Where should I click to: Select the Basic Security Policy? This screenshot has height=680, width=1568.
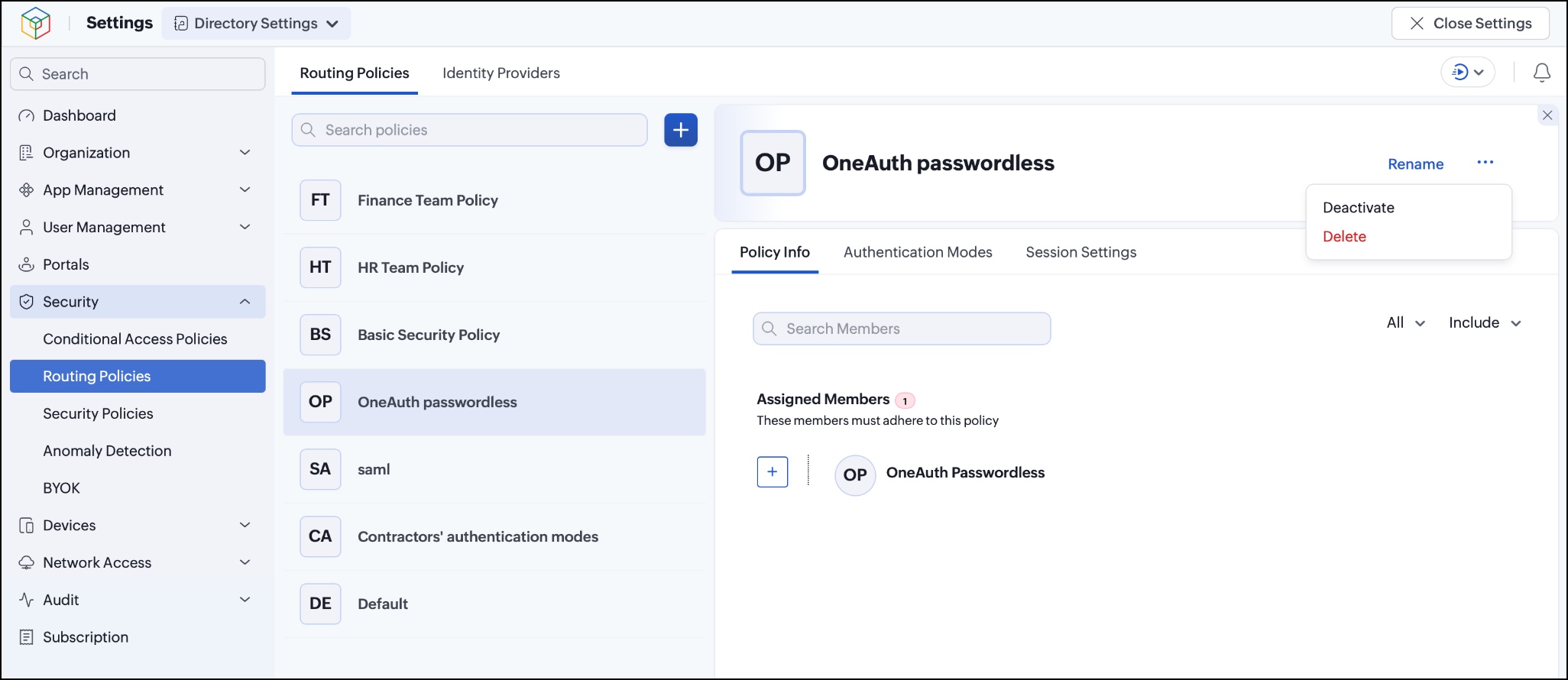coord(494,335)
